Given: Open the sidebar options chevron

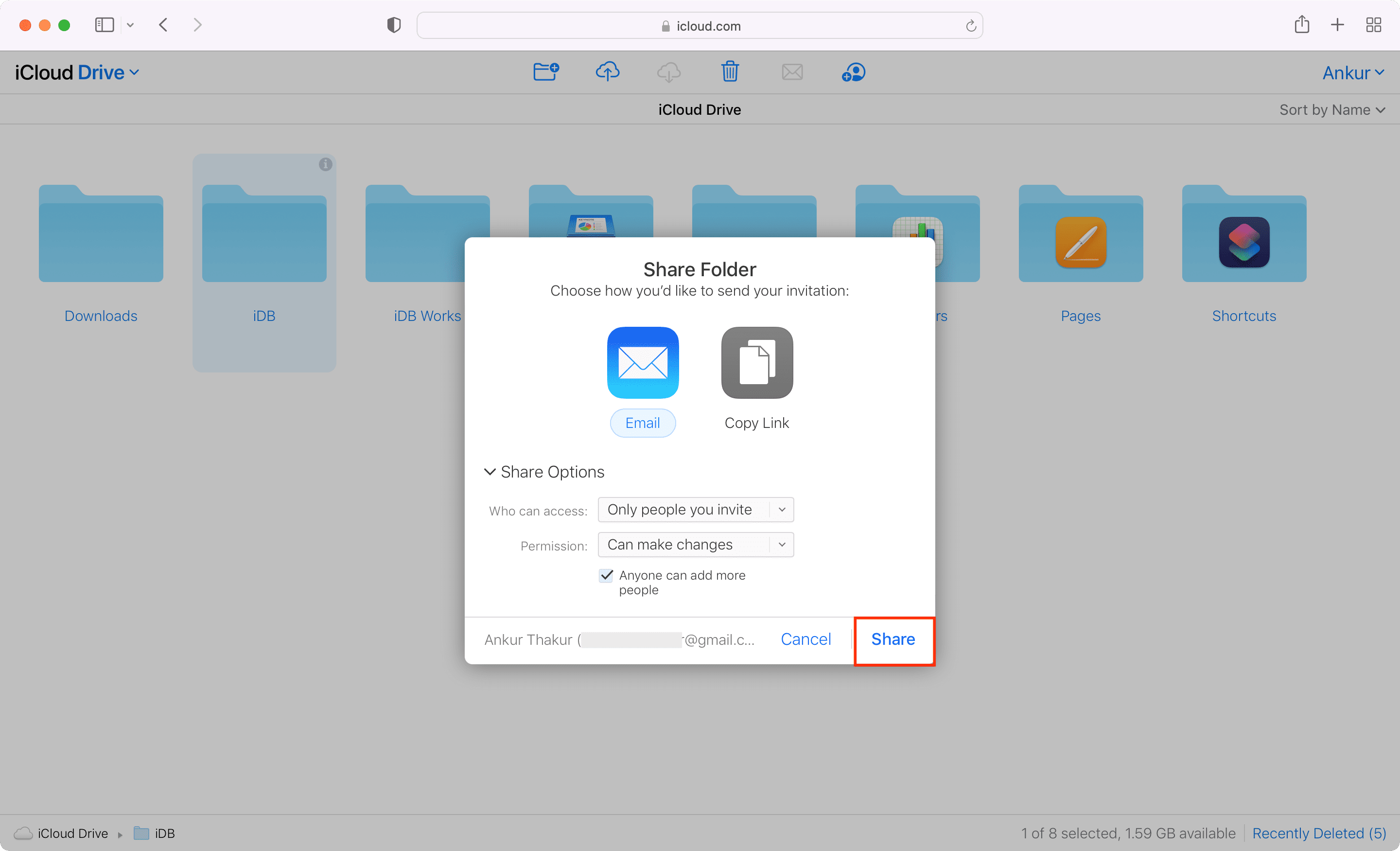Looking at the screenshot, I should pyautogui.click(x=130, y=25).
